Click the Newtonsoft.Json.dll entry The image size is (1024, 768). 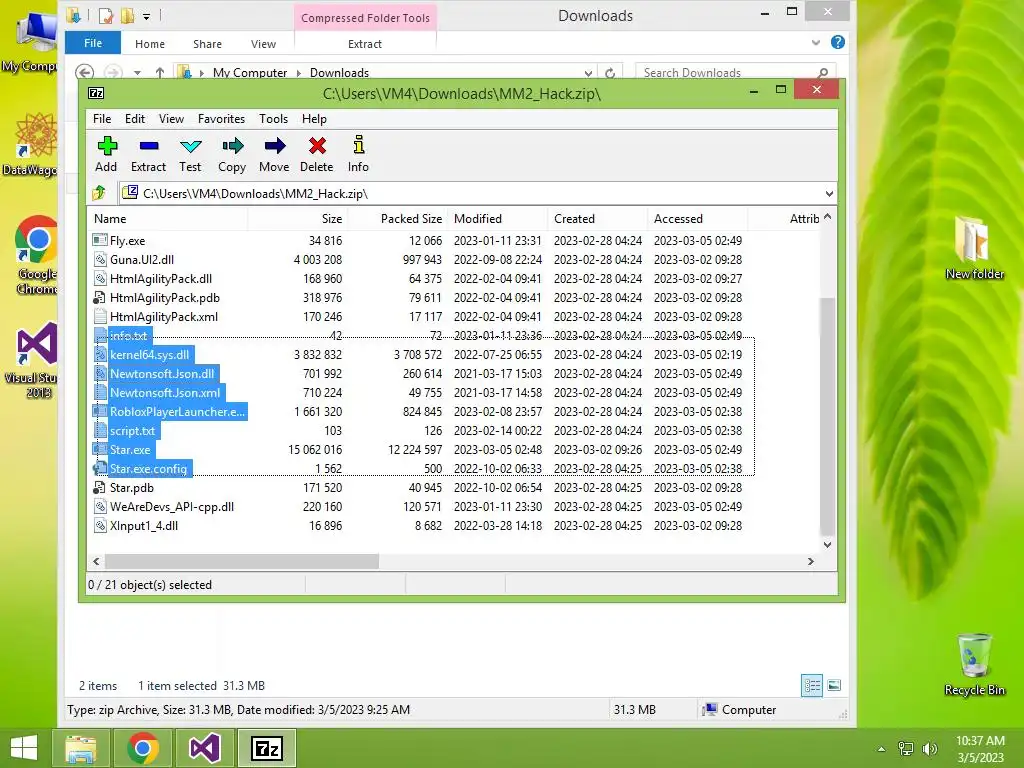(162, 374)
